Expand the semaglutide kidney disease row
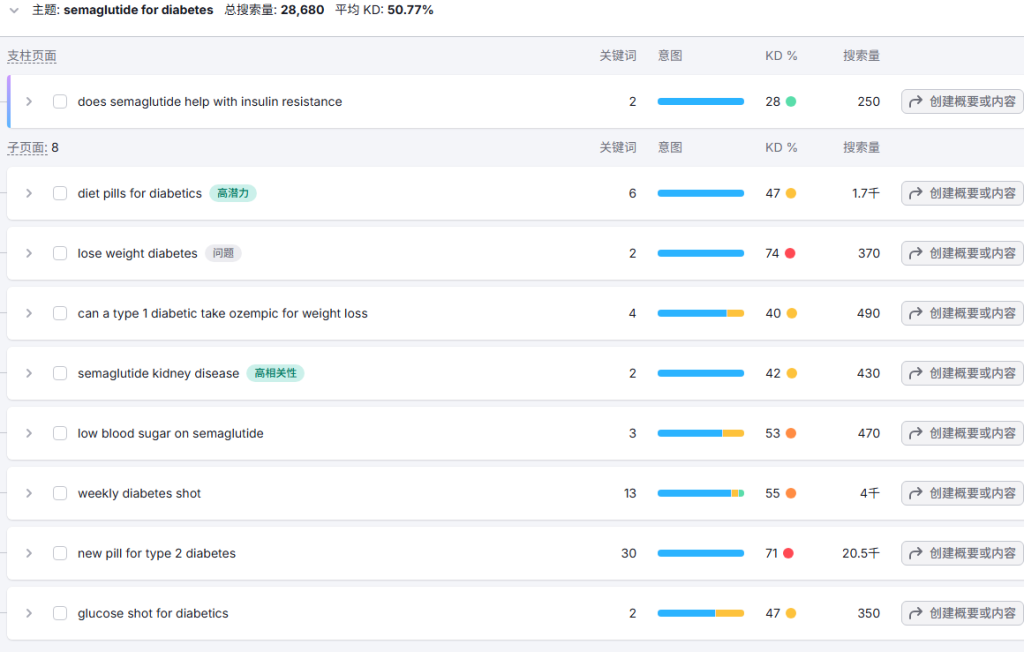The width and height of the screenshot is (1024, 652). click(29, 373)
